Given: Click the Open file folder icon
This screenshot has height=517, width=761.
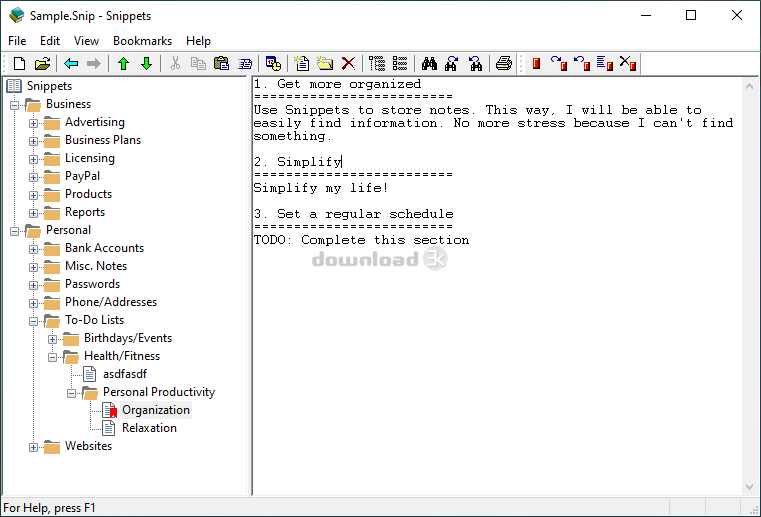Looking at the screenshot, I should [x=43, y=64].
